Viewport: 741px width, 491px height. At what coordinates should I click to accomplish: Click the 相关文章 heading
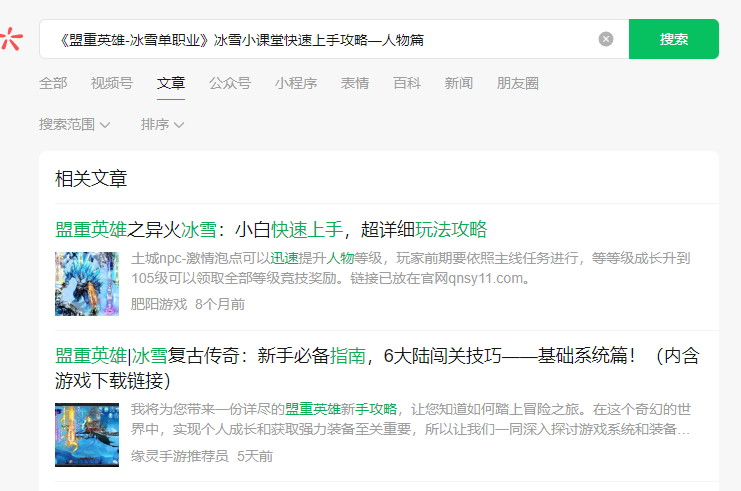(x=91, y=179)
